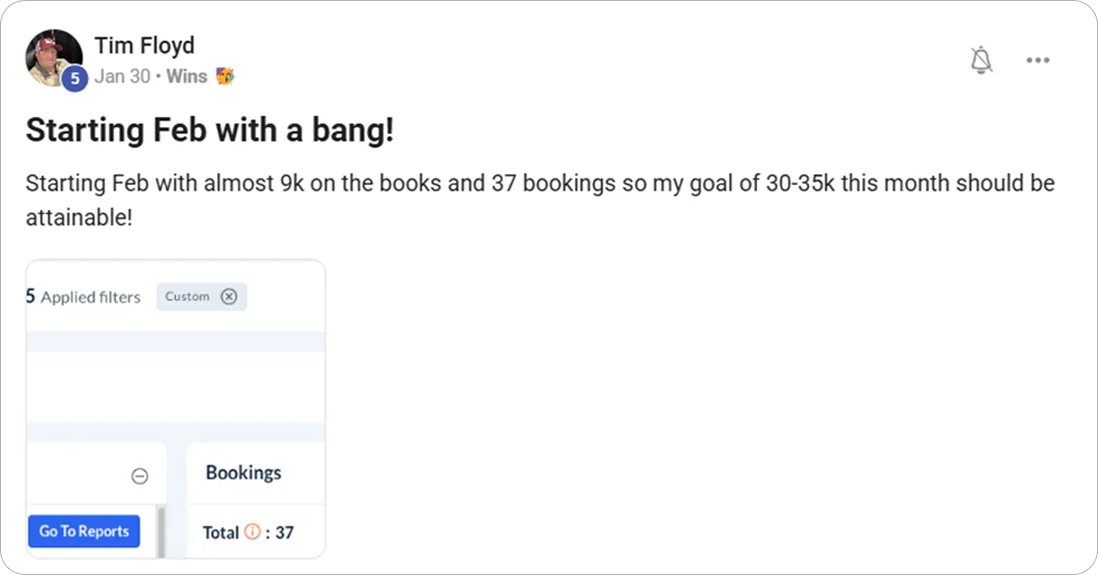Click the Applied filters label
This screenshot has height=575, width=1098.
pyautogui.click(x=90, y=297)
